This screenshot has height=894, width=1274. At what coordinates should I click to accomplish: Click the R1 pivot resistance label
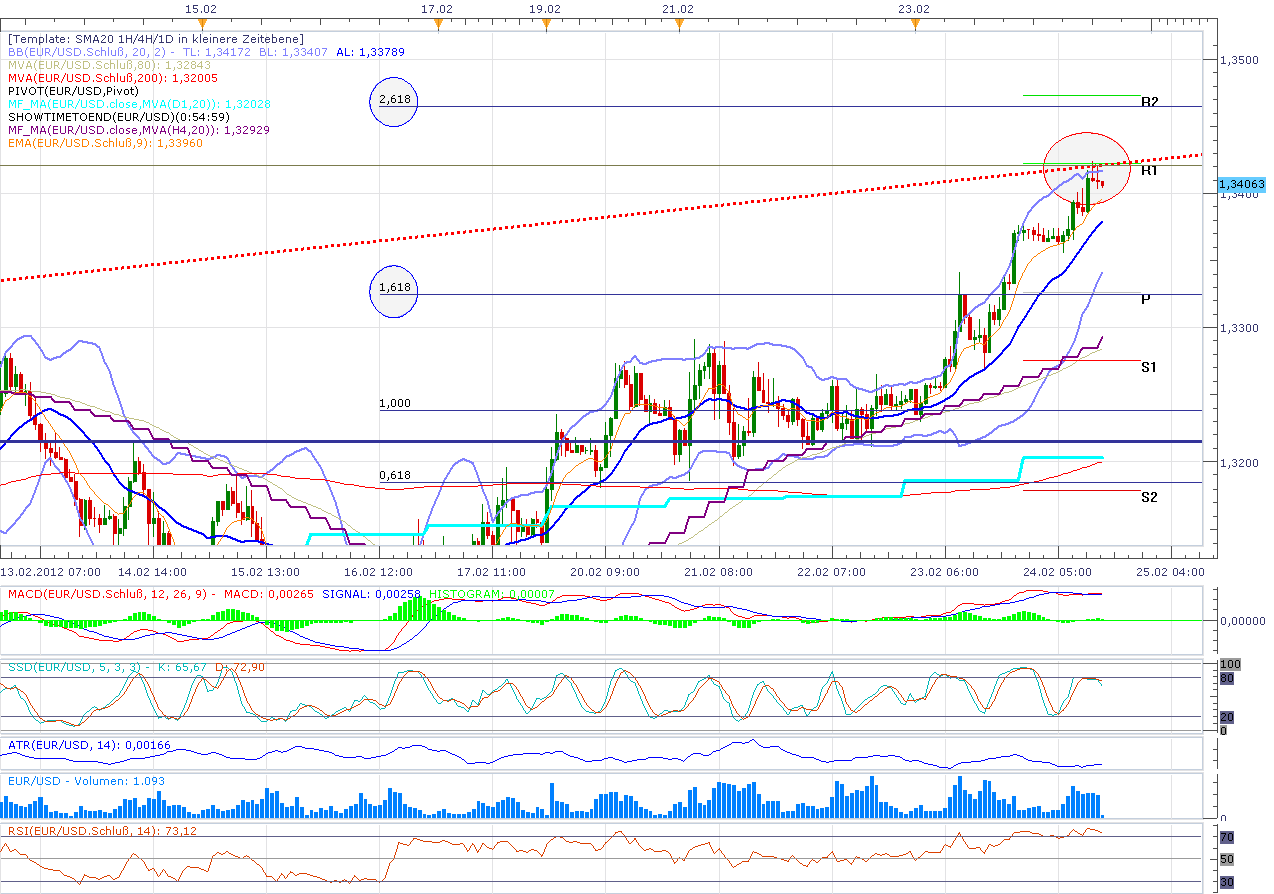tap(1150, 171)
